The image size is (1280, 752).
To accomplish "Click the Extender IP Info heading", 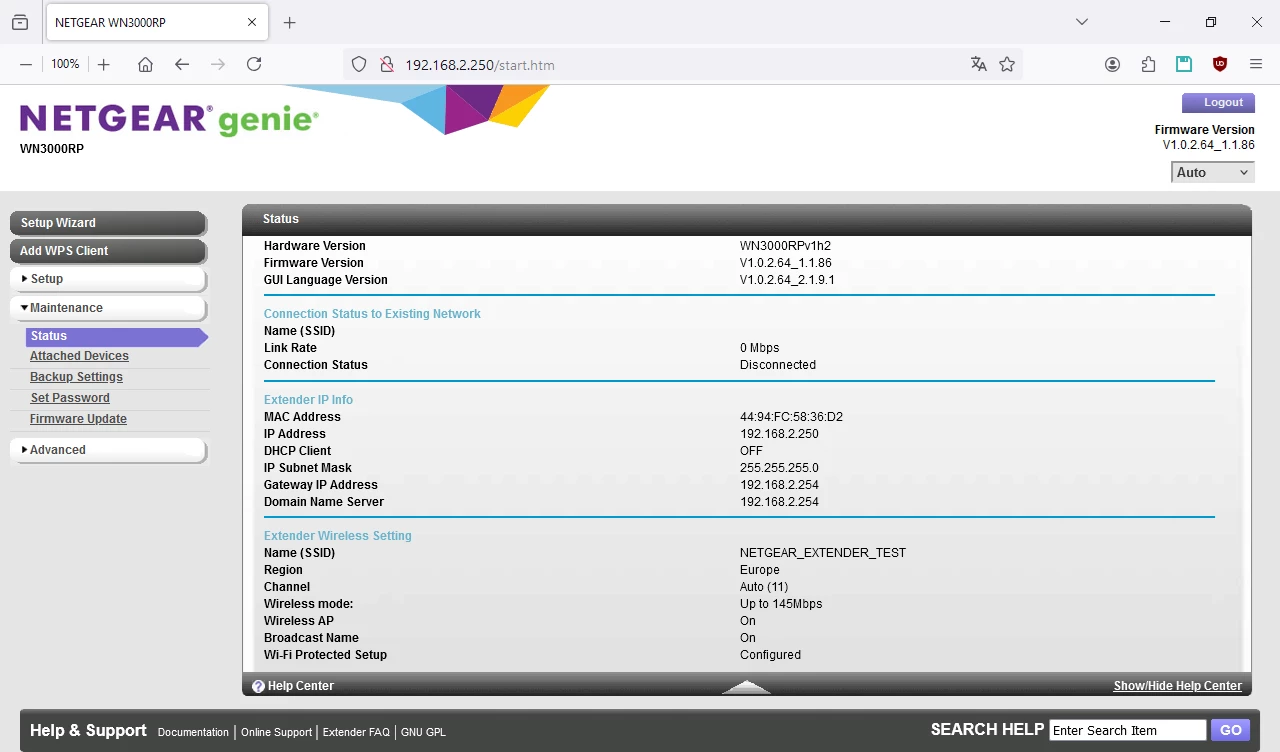I will point(308,400).
